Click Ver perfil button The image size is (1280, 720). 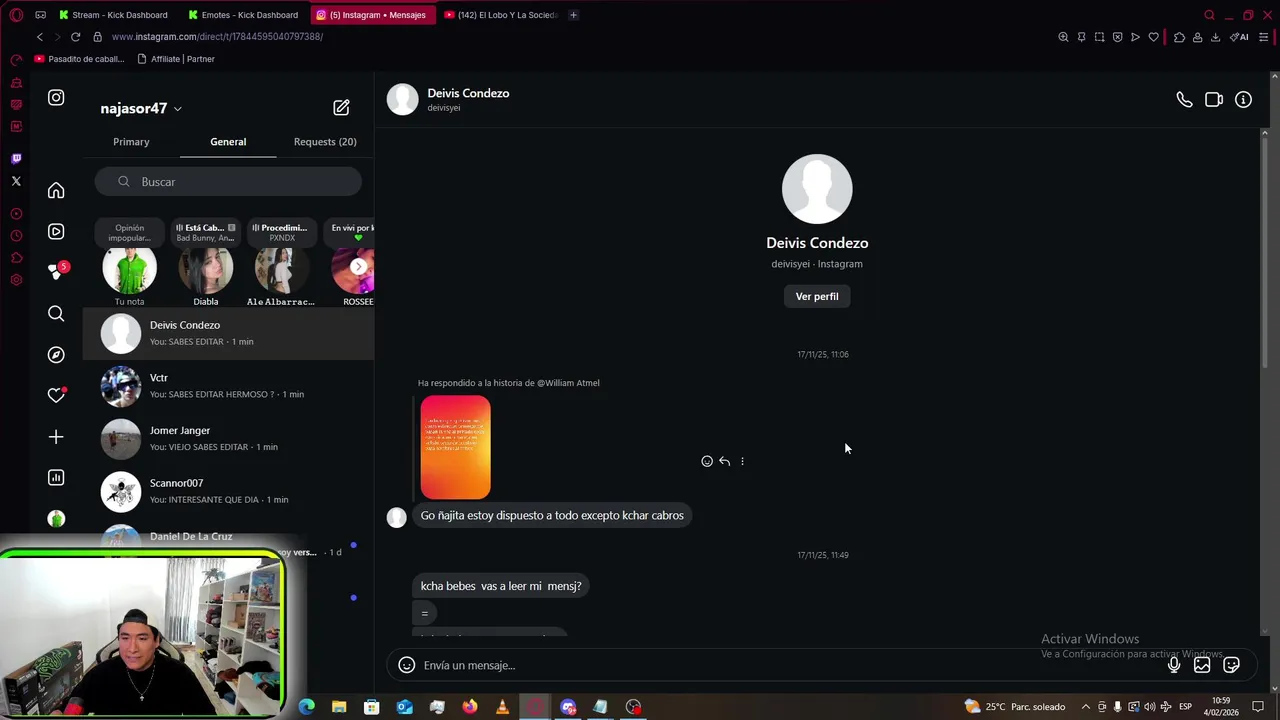(817, 296)
